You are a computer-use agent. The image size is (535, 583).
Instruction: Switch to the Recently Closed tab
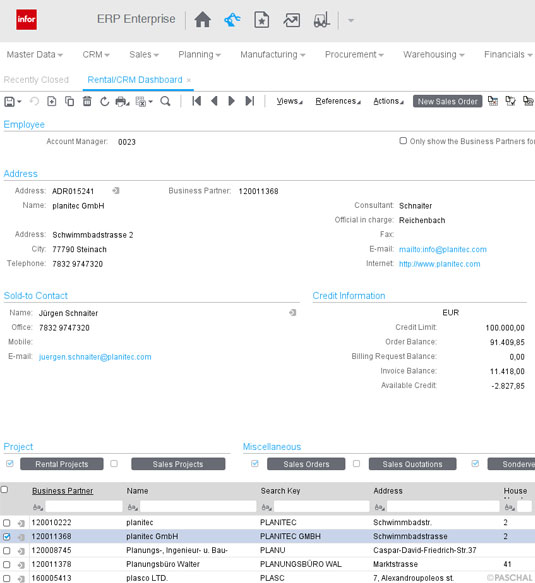36,80
